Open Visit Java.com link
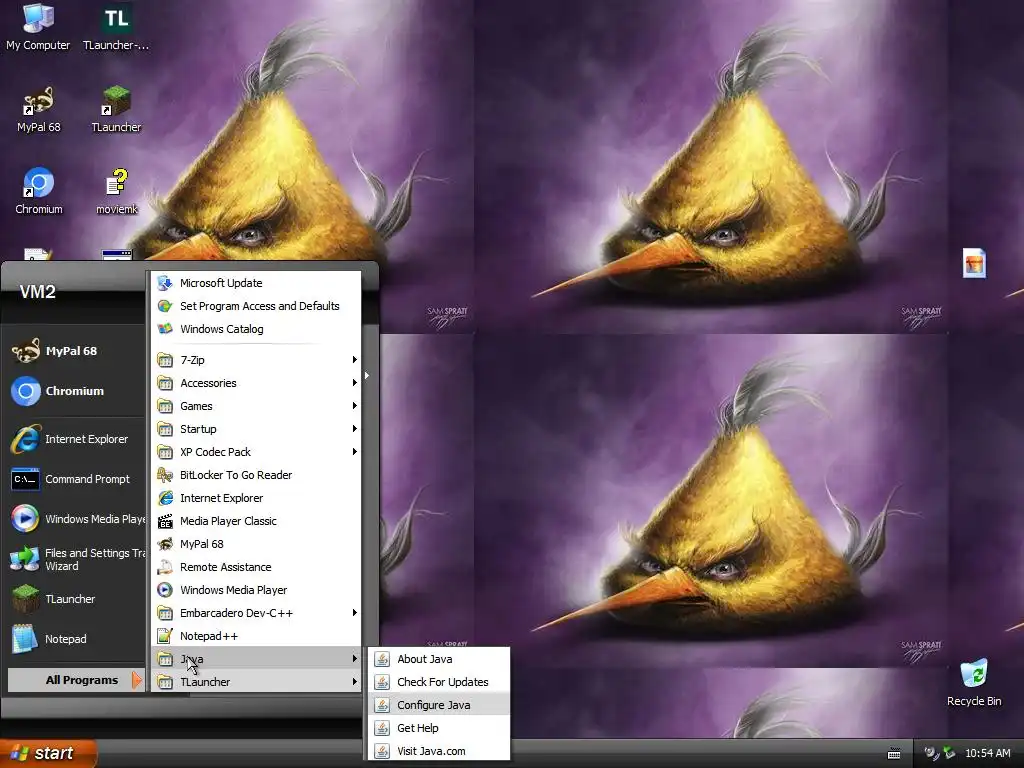This screenshot has height=768, width=1024. [439, 751]
